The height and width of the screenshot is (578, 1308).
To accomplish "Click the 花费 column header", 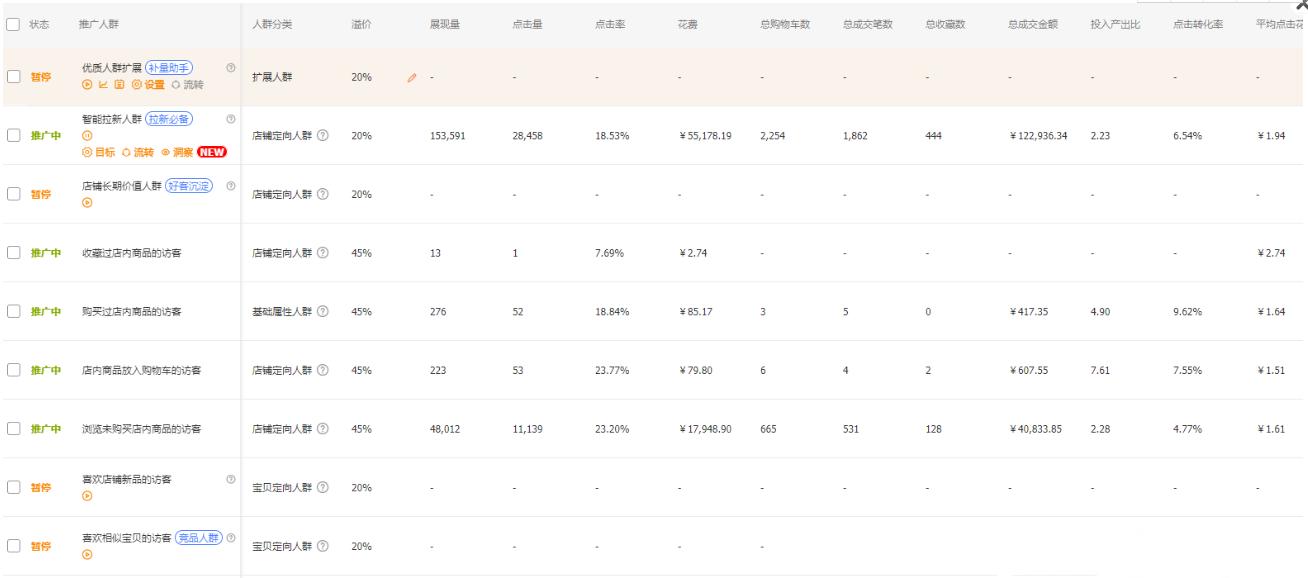I will [x=688, y=23].
